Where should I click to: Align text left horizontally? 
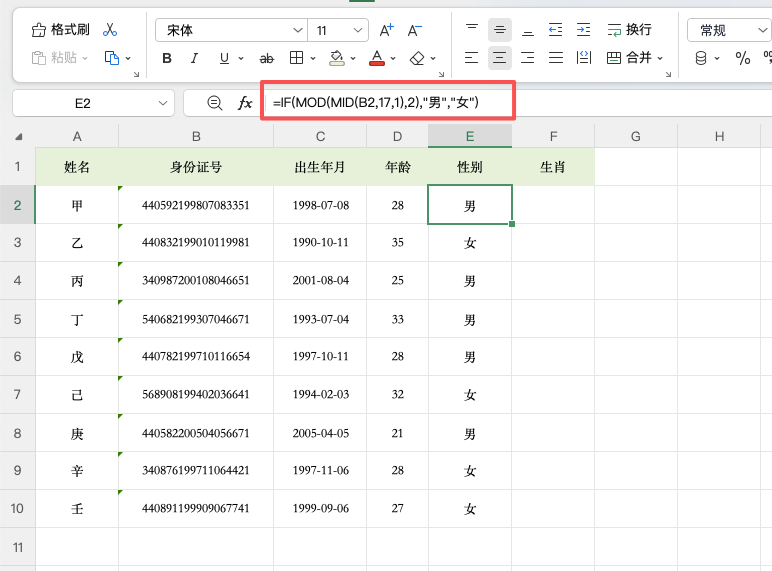(x=472, y=58)
